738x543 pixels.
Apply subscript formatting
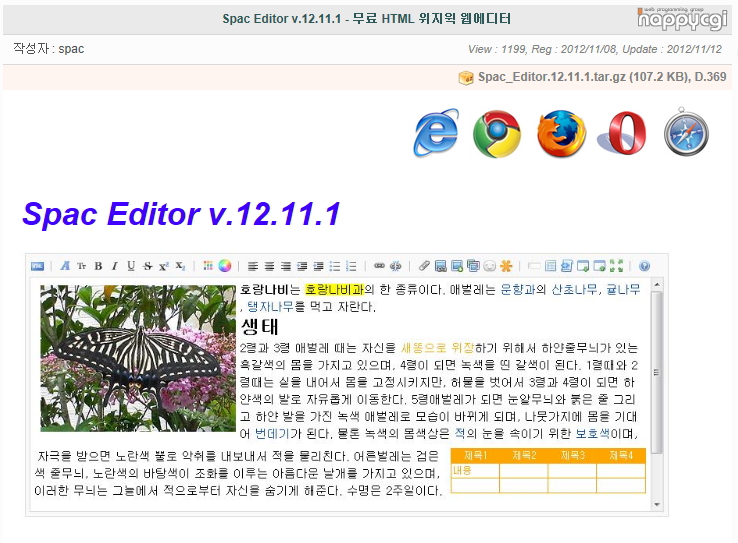pyautogui.click(x=180, y=266)
